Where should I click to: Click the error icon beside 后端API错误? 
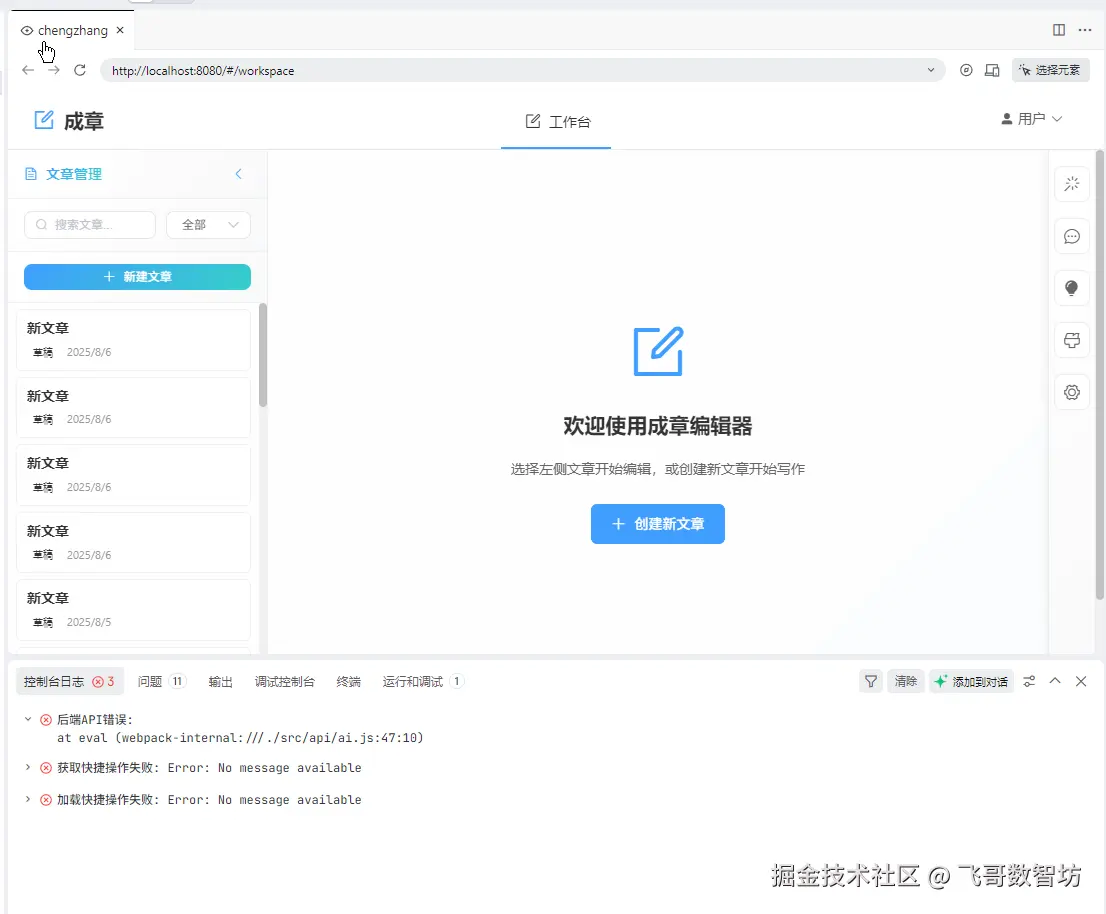point(46,720)
